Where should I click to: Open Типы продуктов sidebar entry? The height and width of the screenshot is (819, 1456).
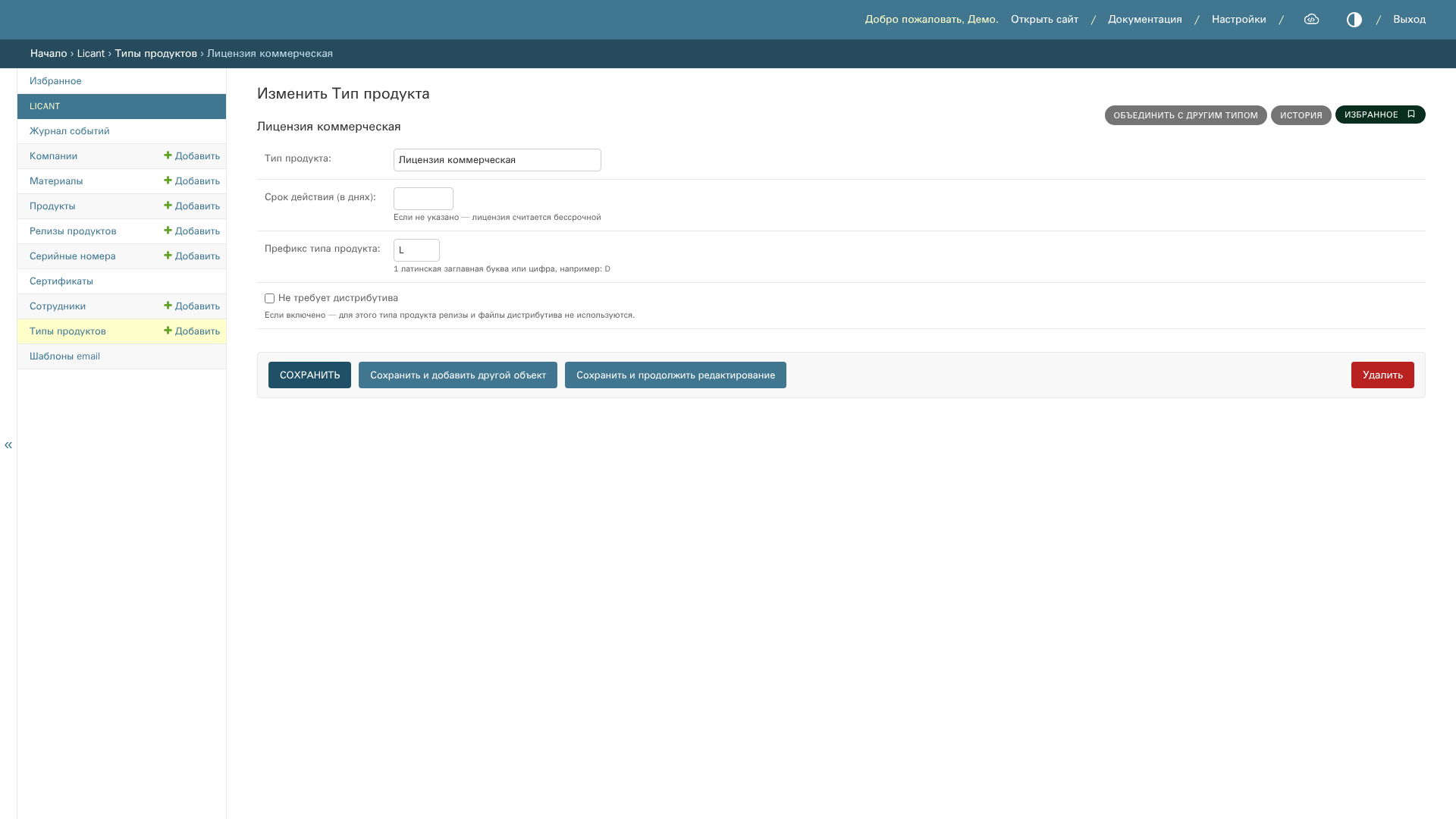tap(67, 331)
